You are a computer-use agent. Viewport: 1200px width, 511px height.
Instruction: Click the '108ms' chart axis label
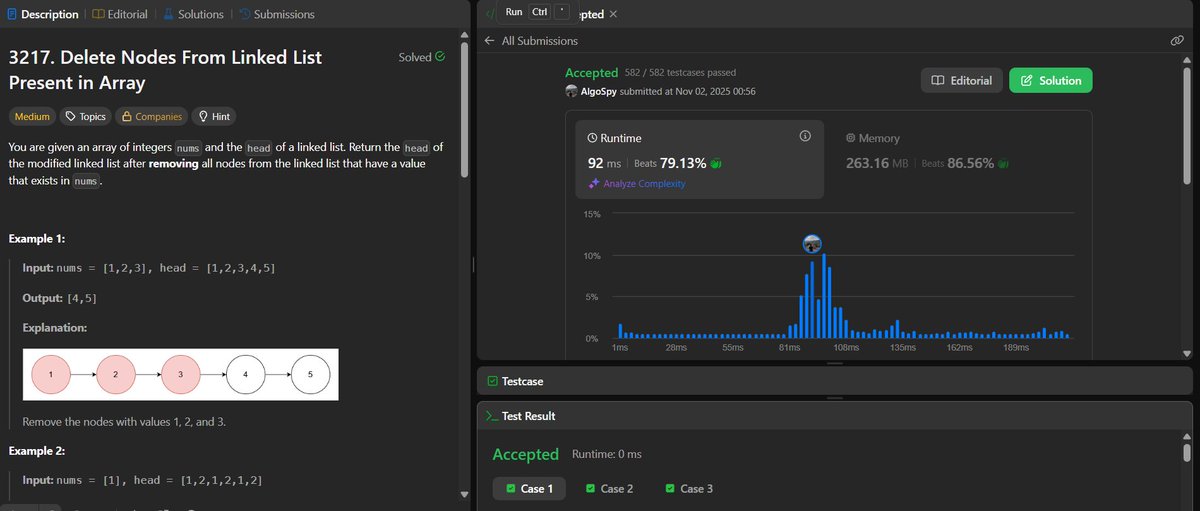tap(846, 347)
